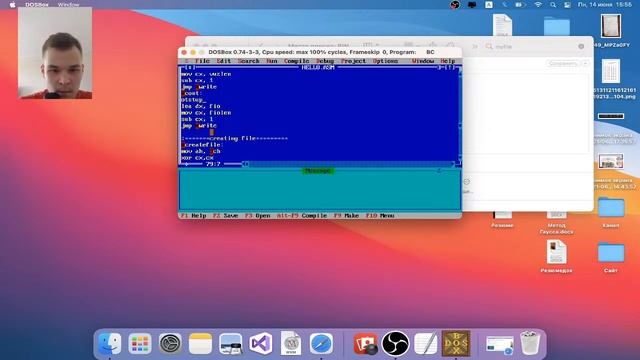640x360 pixels.
Task: Open TextEdit from the Dock
Action: [426, 344]
